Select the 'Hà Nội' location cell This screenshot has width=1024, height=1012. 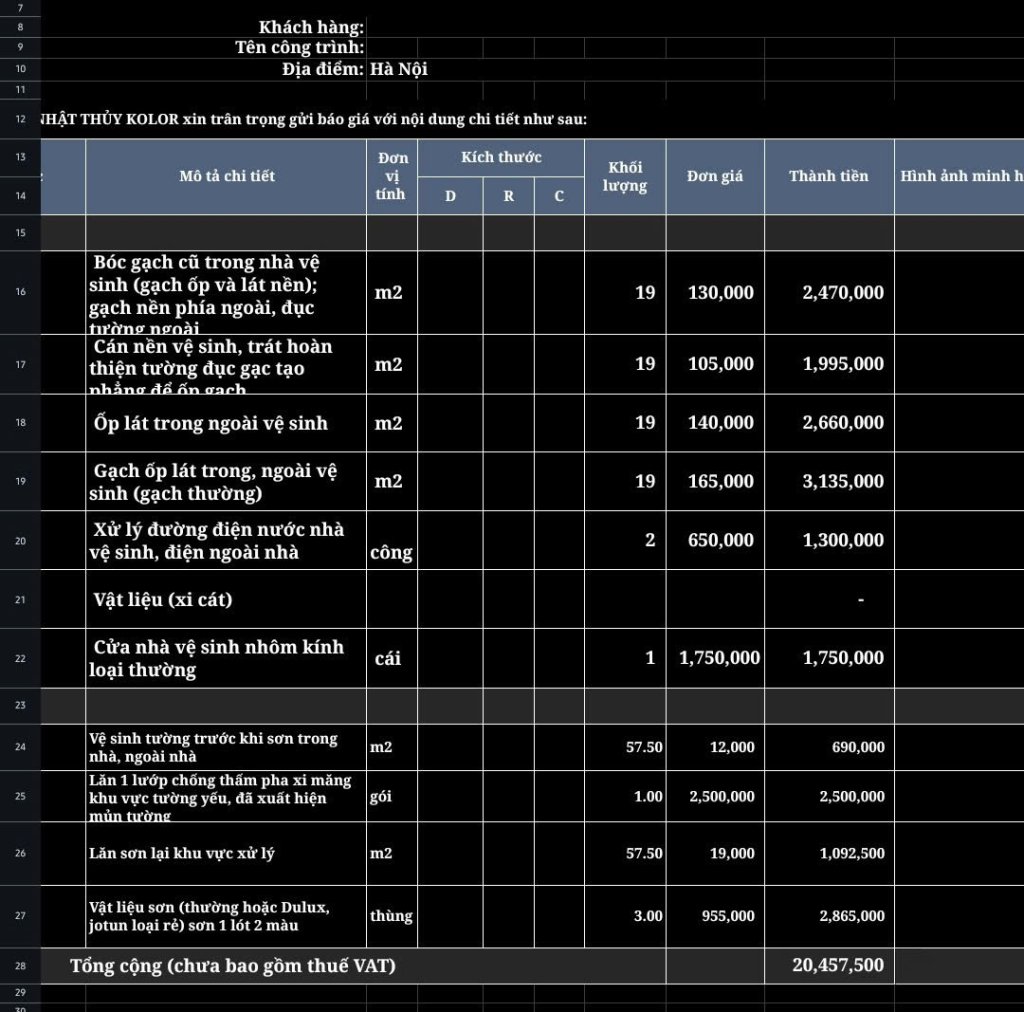tap(398, 69)
